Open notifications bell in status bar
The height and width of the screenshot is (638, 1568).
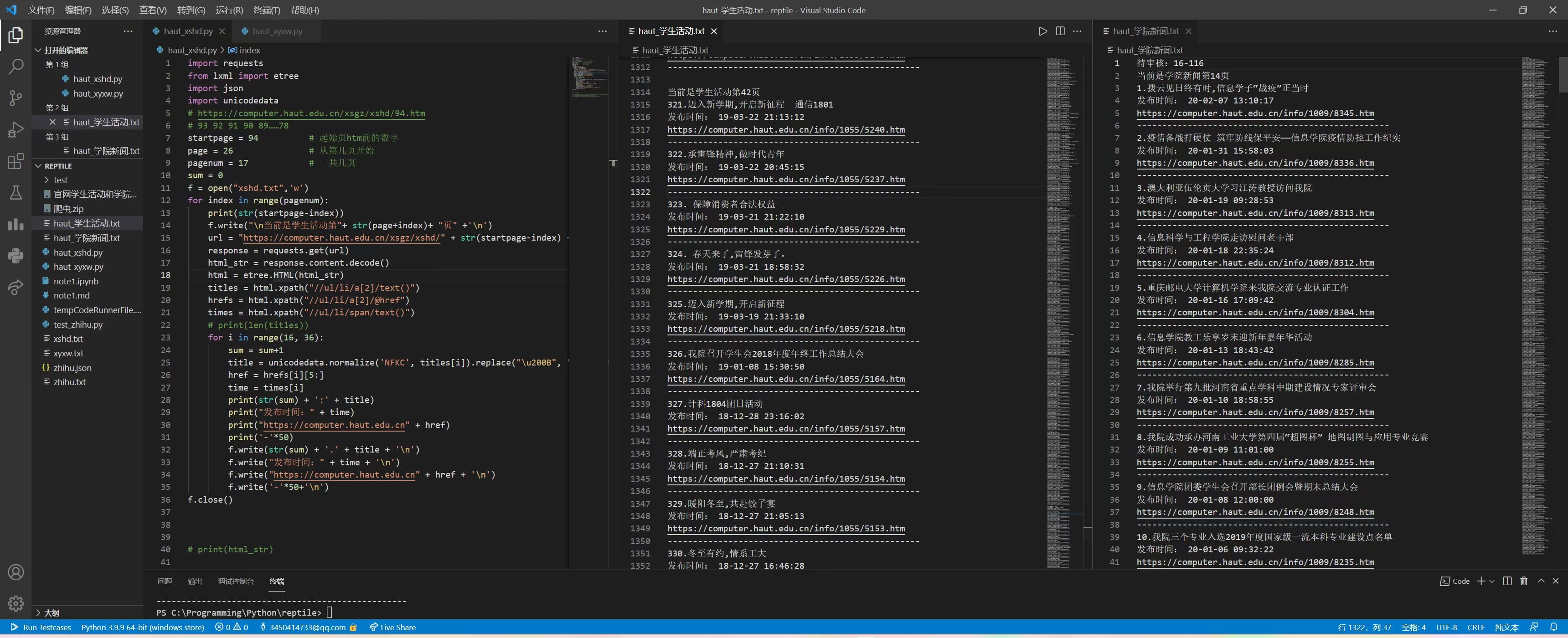point(1553,627)
